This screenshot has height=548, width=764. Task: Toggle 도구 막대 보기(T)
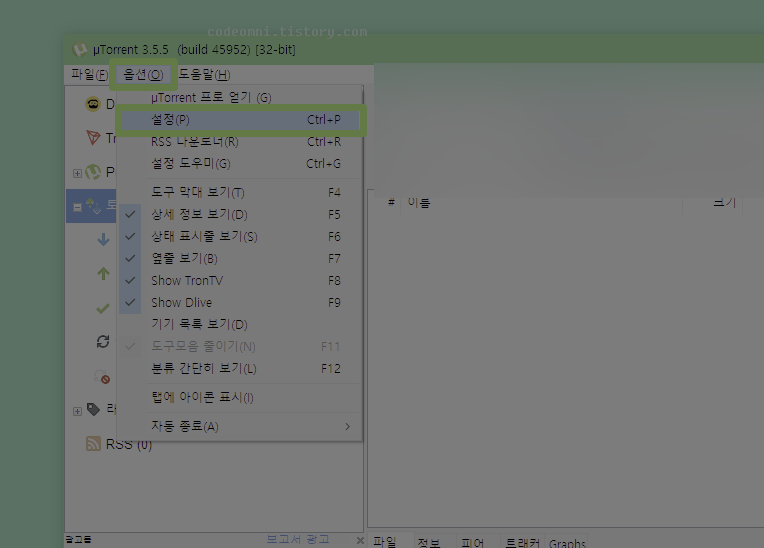(241, 192)
